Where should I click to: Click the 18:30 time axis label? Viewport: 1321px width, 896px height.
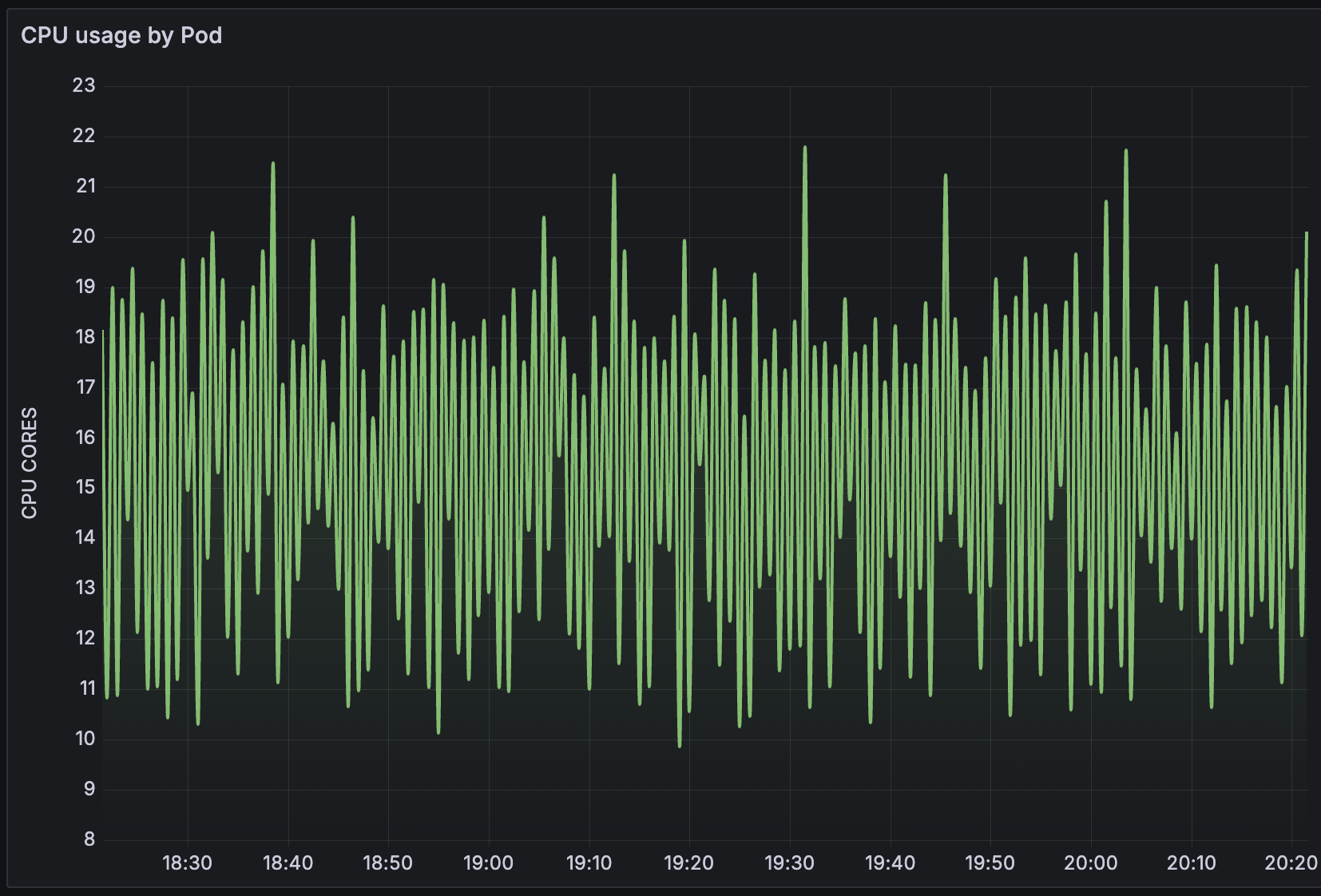pos(188,863)
